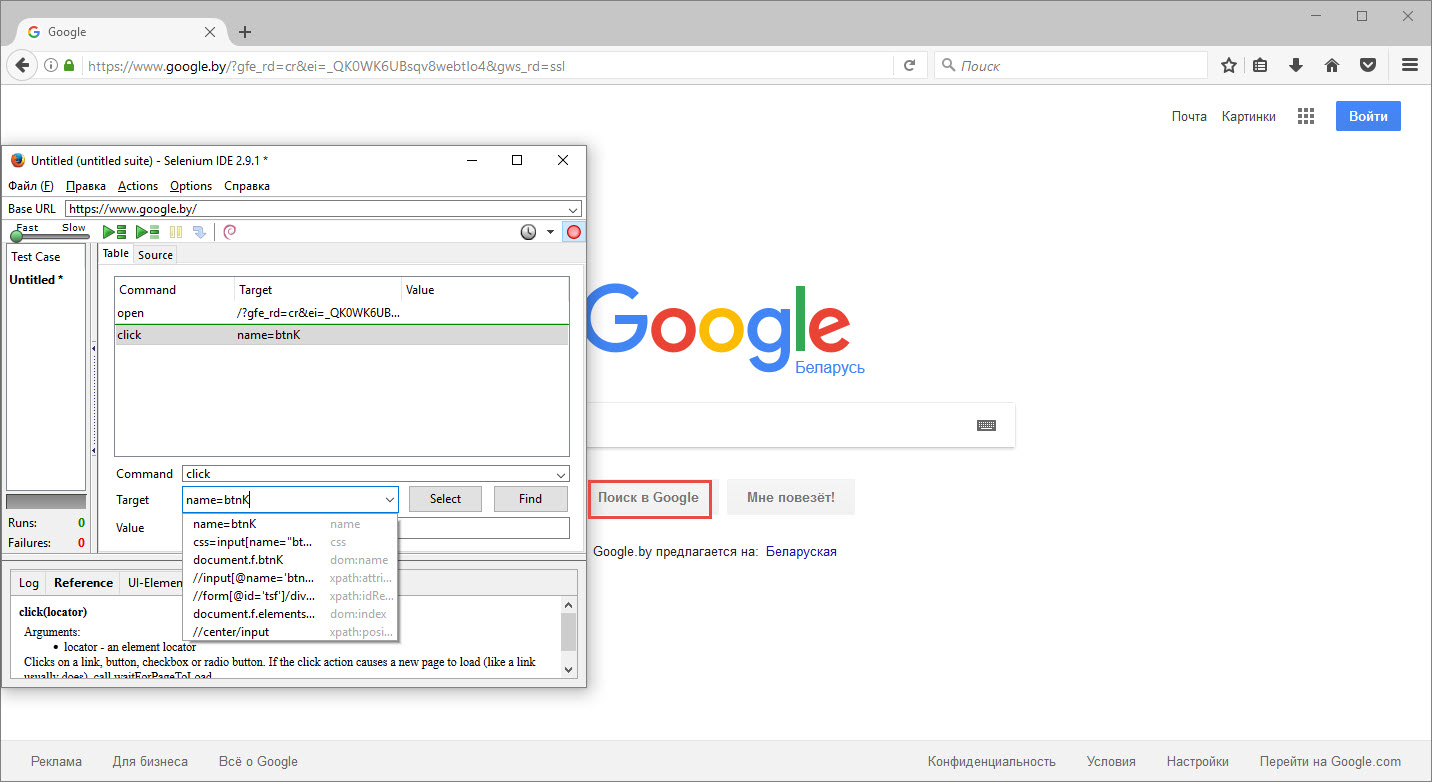
Task: Click into the Value input field
Action: (484, 528)
